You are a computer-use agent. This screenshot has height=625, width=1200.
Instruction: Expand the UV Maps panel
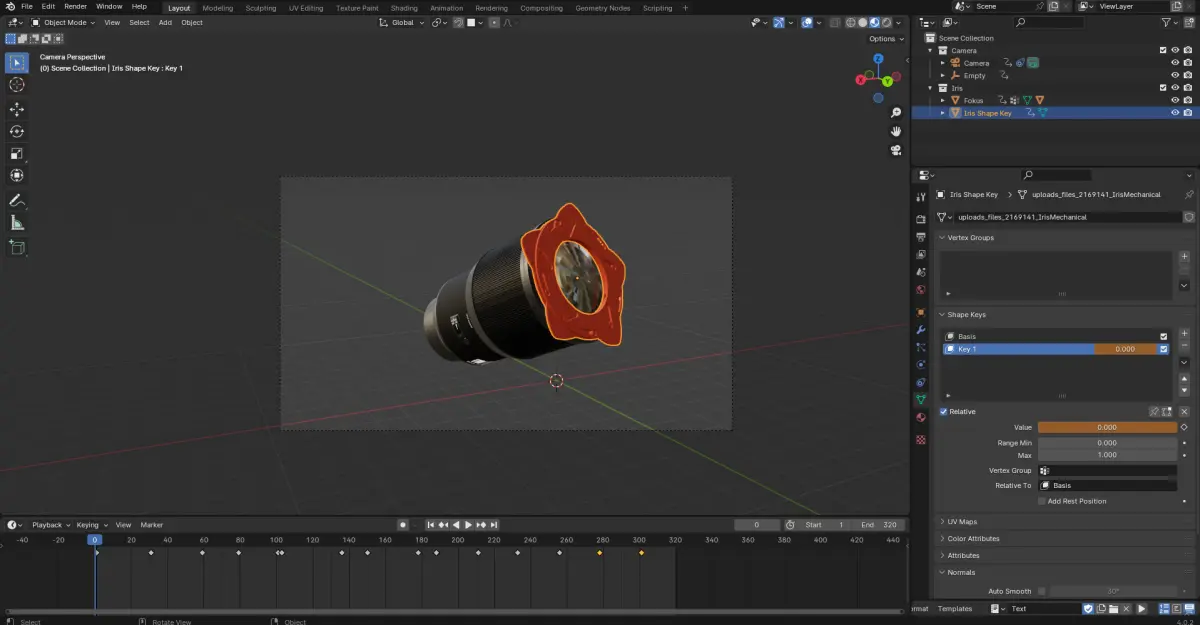(x=961, y=522)
